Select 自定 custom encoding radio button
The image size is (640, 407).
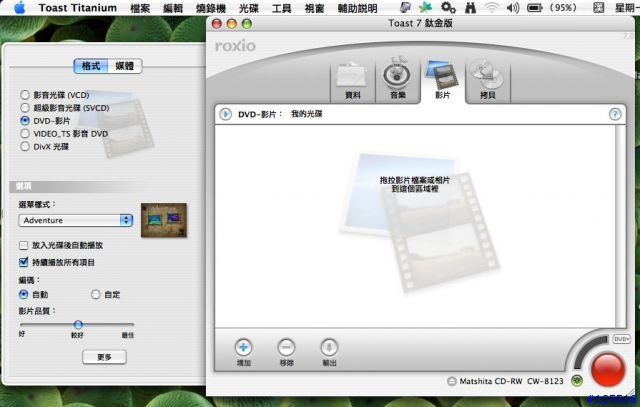point(96,294)
